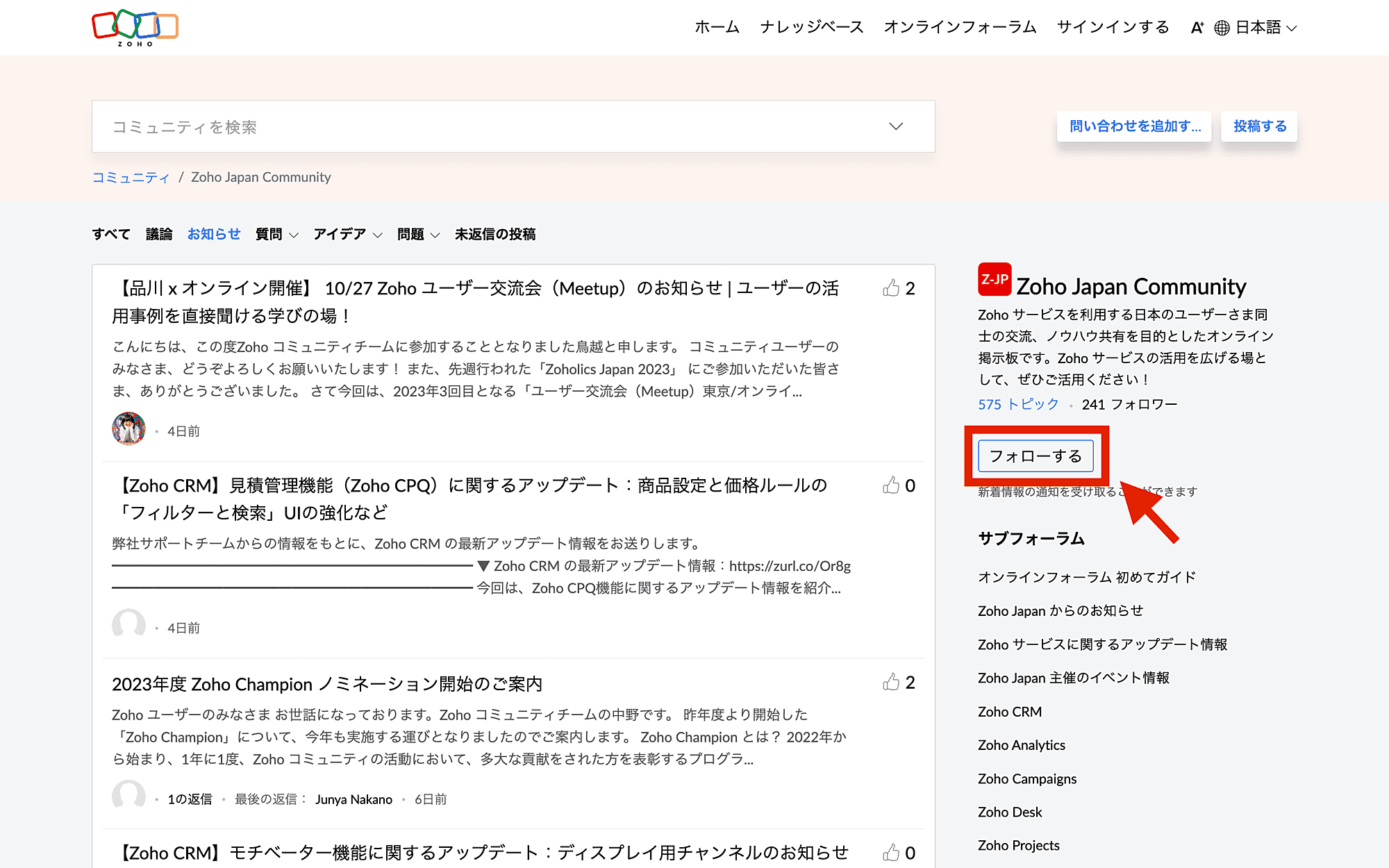This screenshot has height=868, width=1389.
Task: Like the Zoho Champion nomination post
Action: pos(891,682)
